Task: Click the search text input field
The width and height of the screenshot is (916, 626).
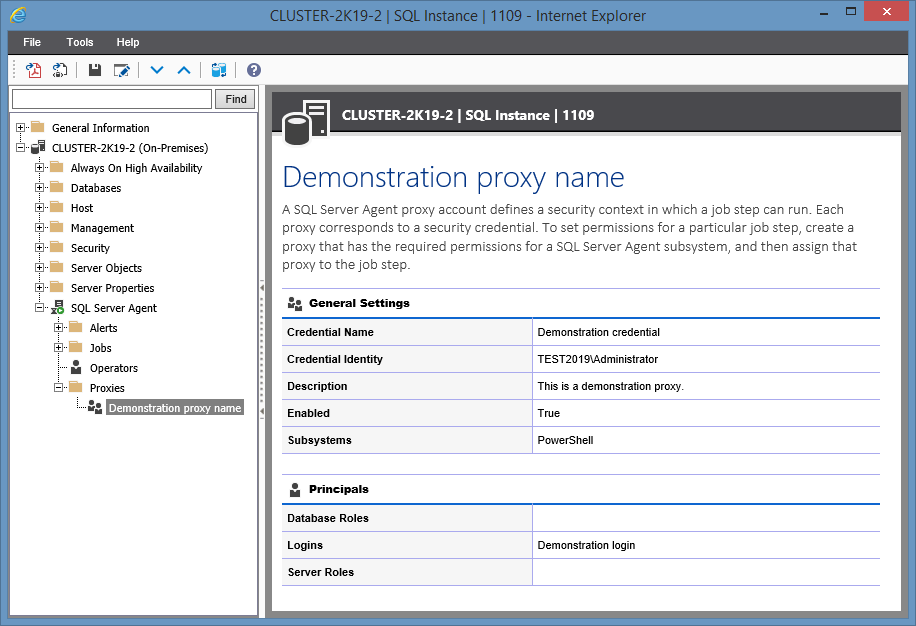Action: click(112, 99)
